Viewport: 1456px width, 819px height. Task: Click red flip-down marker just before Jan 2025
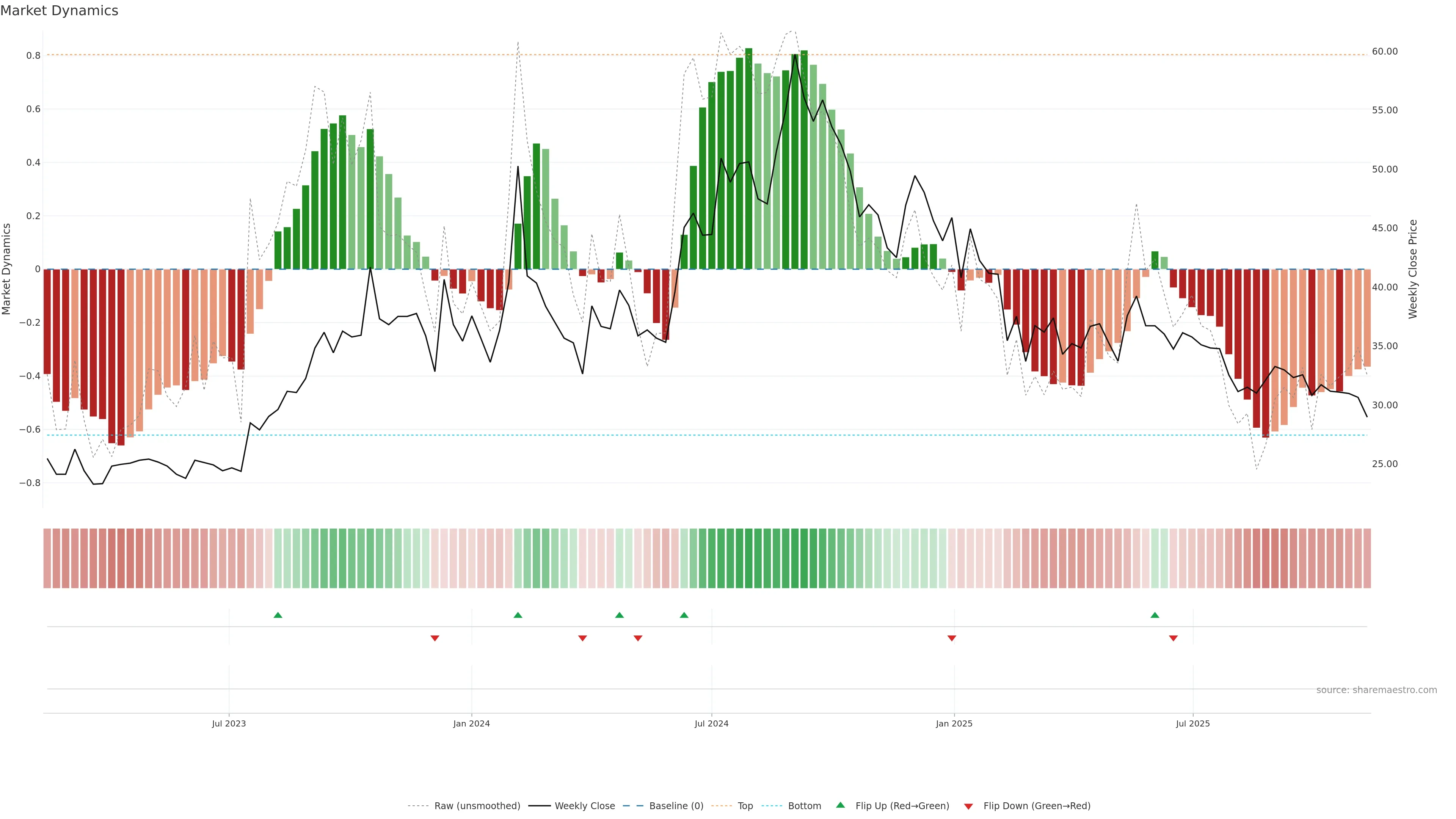point(952,638)
